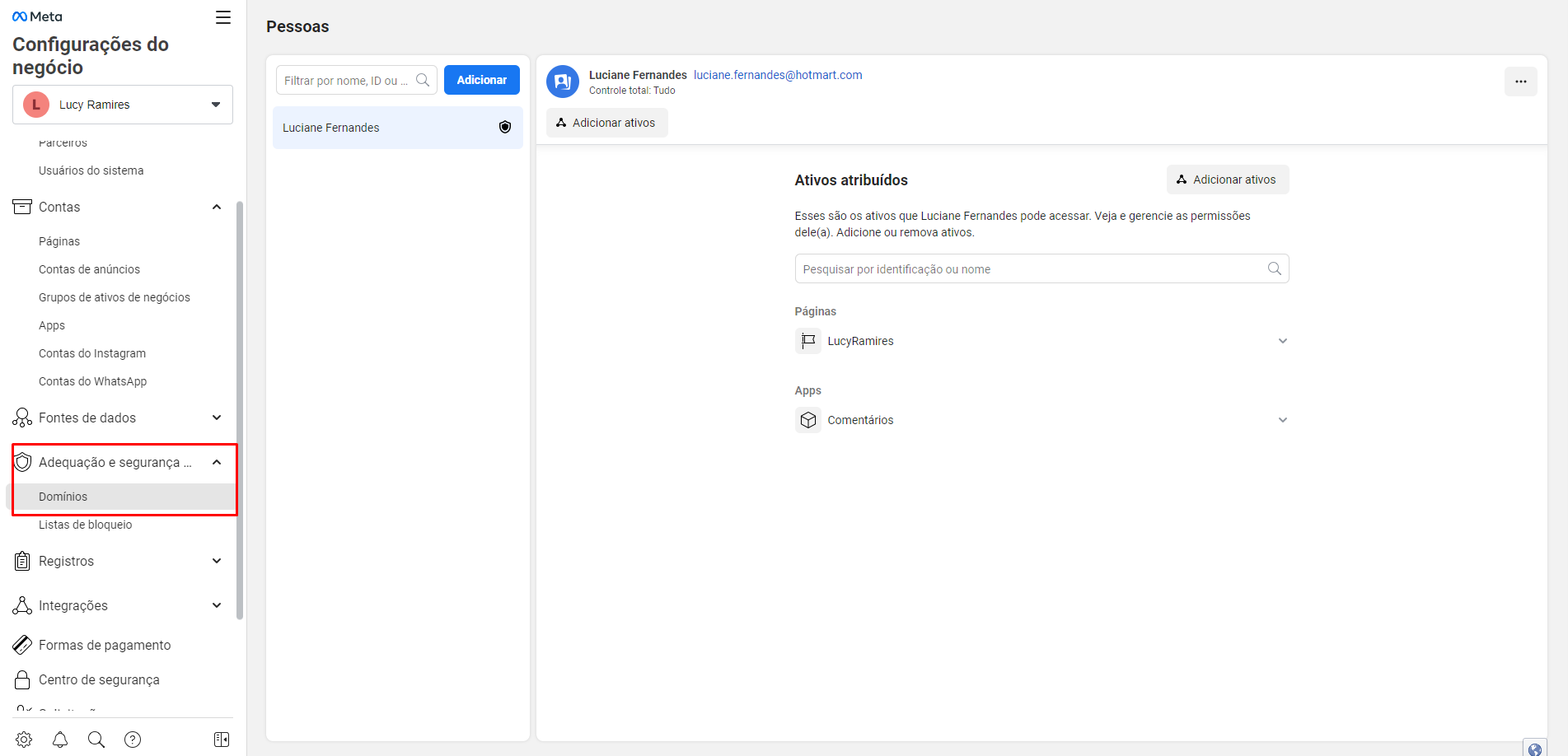Click Adicionar ativos beside Ativos atribuídos

(x=1228, y=180)
